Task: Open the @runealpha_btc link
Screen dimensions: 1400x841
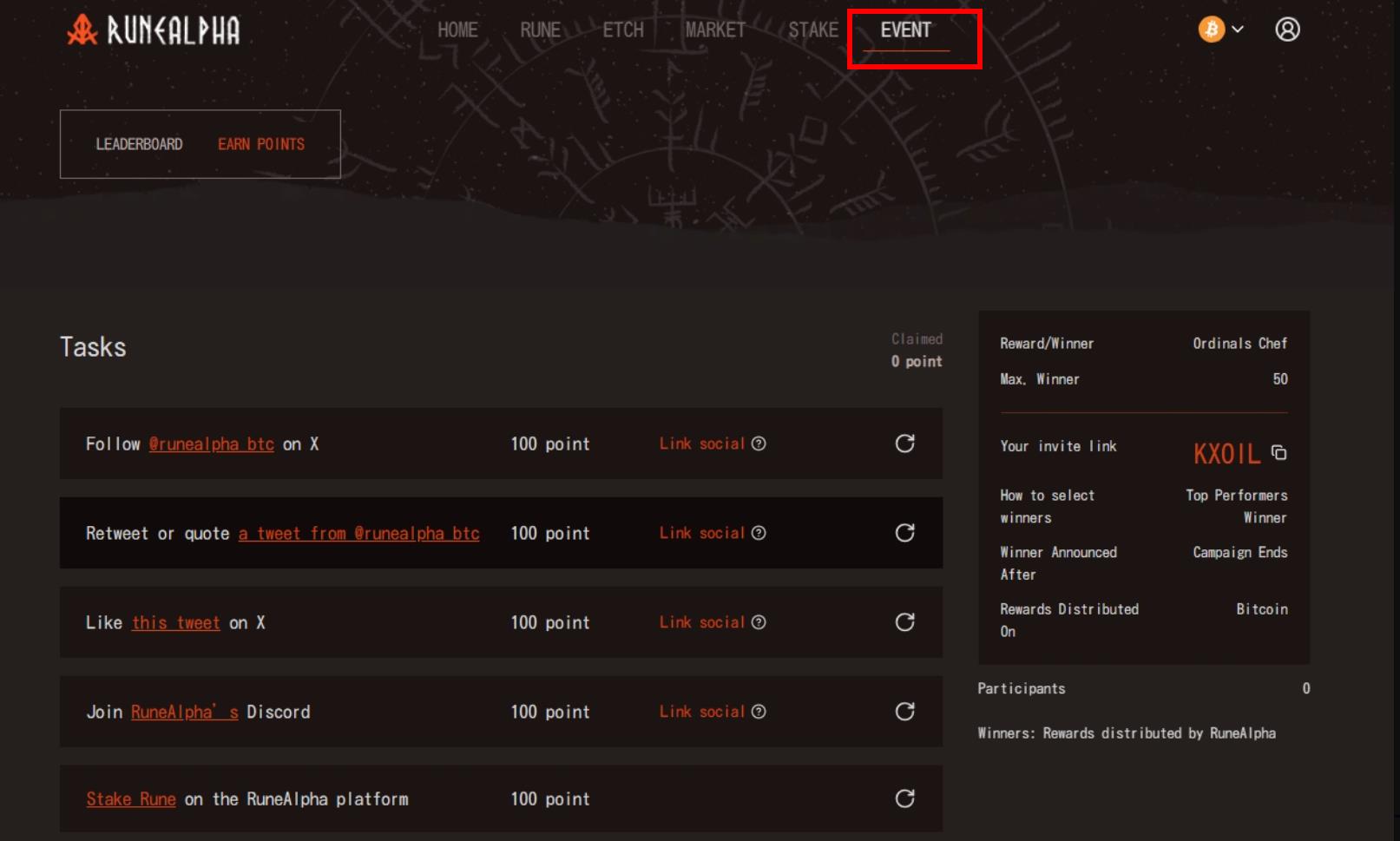Action: [x=212, y=444]
